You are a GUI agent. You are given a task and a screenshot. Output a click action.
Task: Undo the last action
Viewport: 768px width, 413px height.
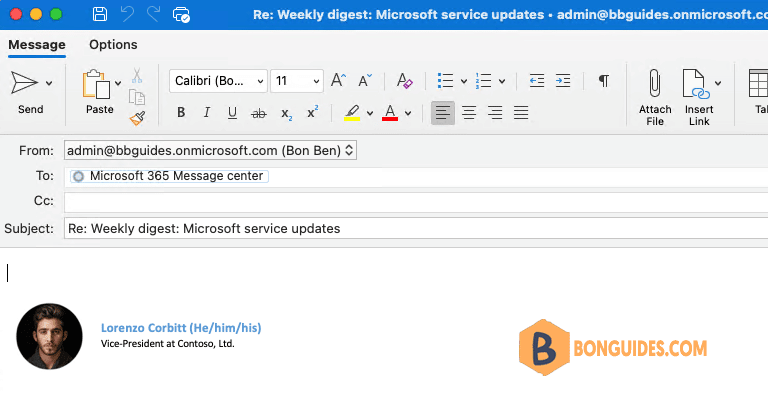click(127, 14)
